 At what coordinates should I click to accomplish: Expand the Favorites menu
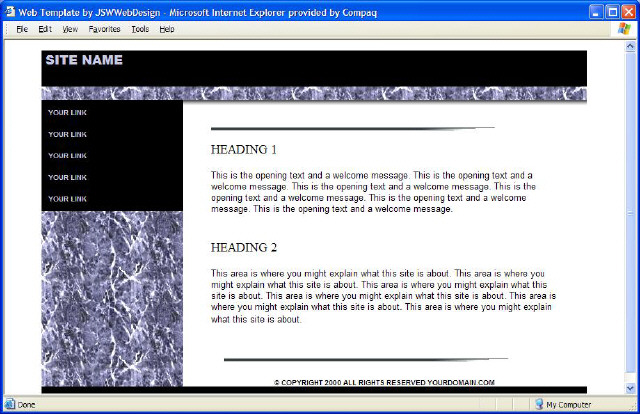[104, 29]
